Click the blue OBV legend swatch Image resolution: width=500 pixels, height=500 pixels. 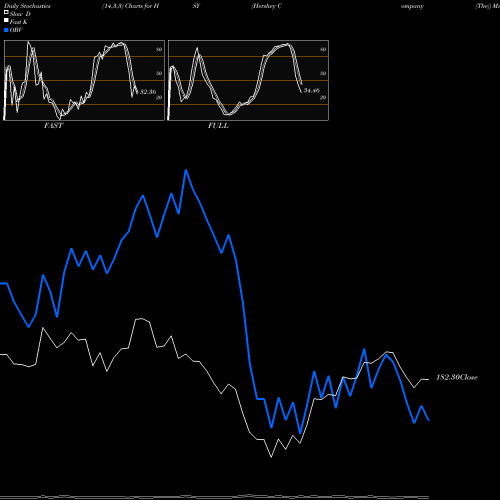coord(6,30)
